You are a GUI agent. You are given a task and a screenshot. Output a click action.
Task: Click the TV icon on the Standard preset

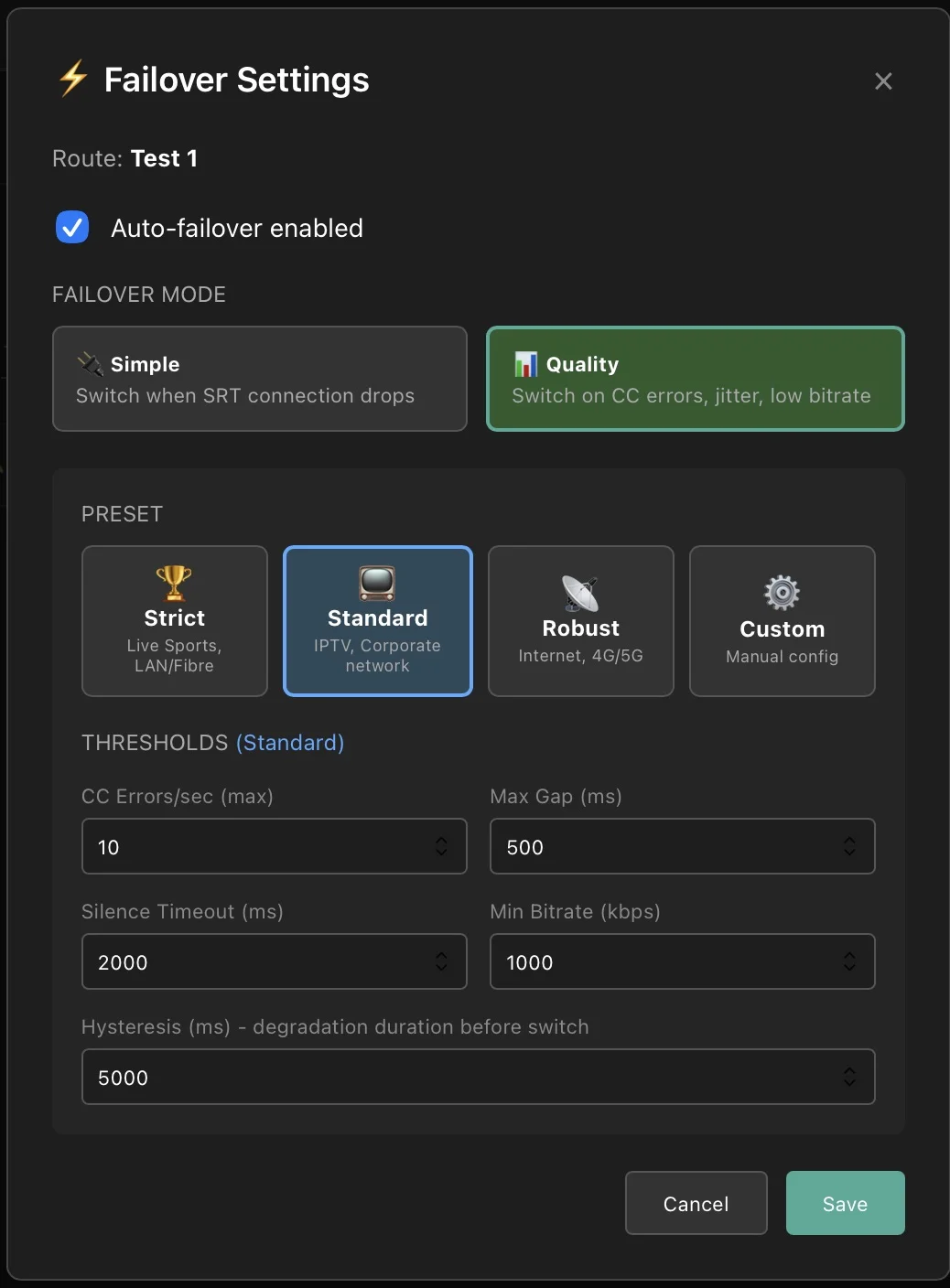tap(377, 583)
